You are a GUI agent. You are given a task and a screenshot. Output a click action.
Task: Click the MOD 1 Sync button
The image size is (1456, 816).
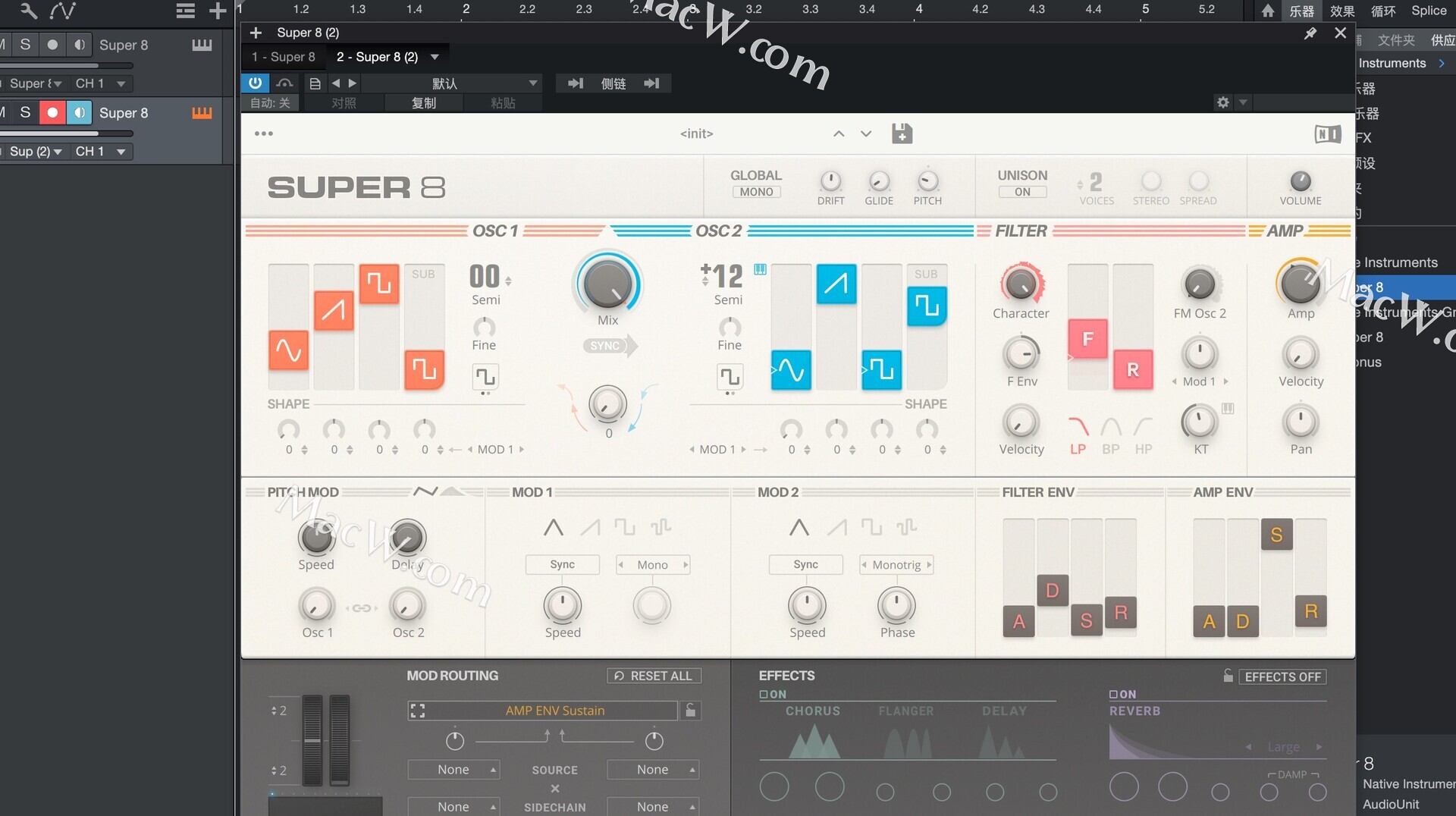562,565
